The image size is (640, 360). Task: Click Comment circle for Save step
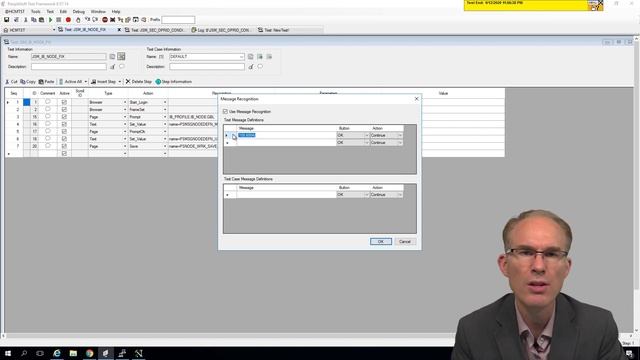(x=48, y=146)
